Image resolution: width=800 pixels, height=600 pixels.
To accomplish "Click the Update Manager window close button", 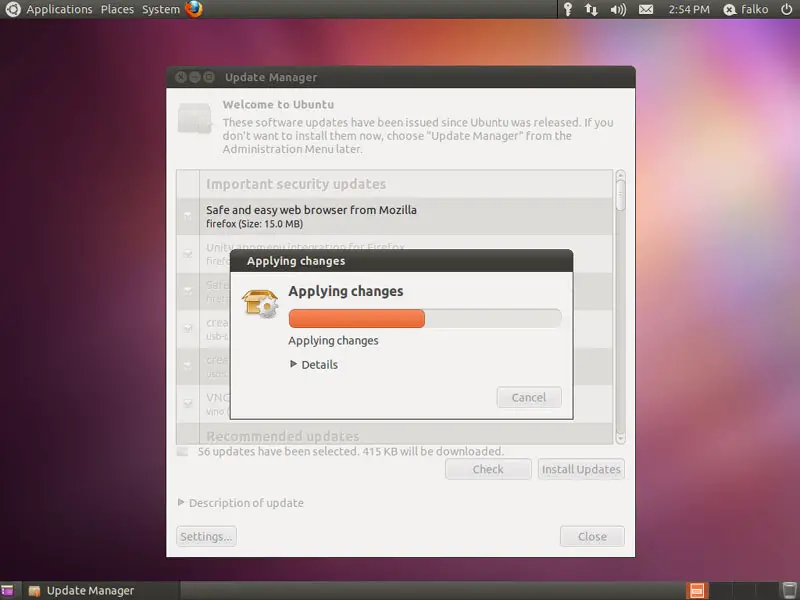I will [181, 77].
